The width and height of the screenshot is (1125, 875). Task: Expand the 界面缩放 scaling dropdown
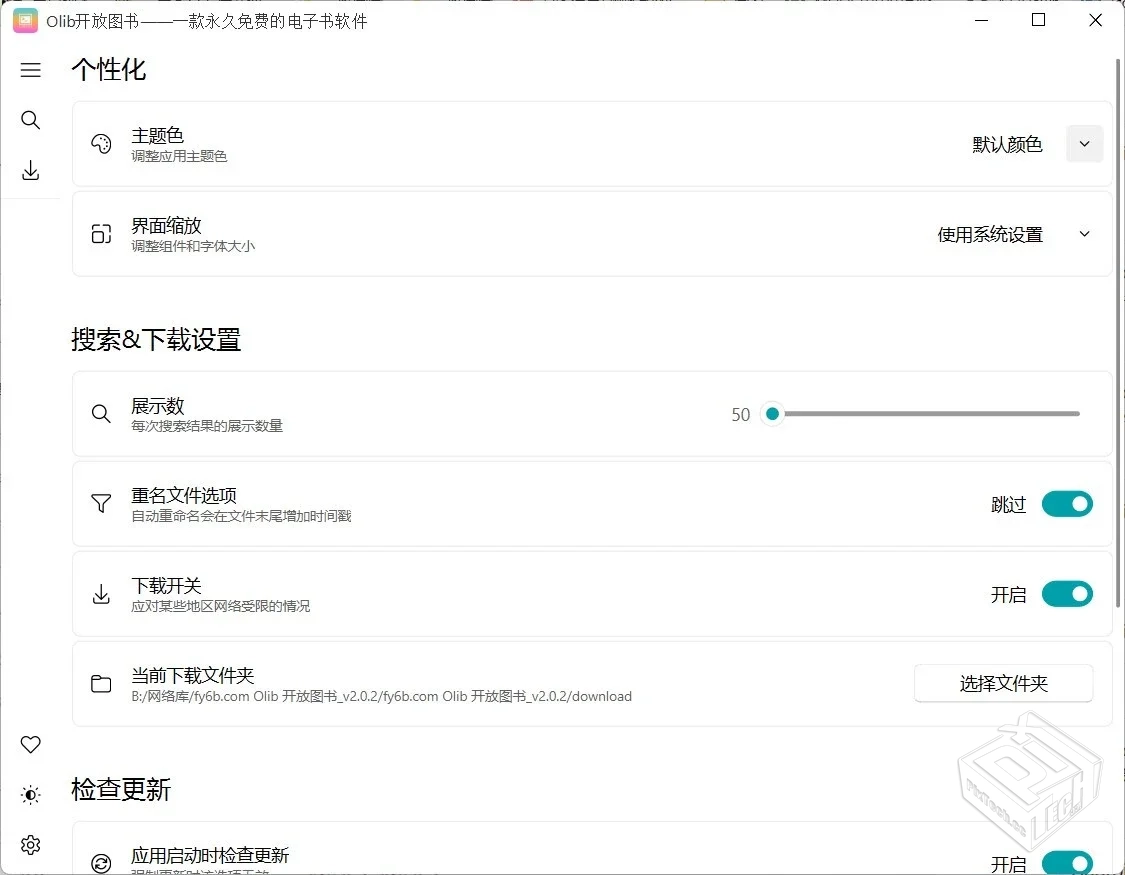point(1084,233)
